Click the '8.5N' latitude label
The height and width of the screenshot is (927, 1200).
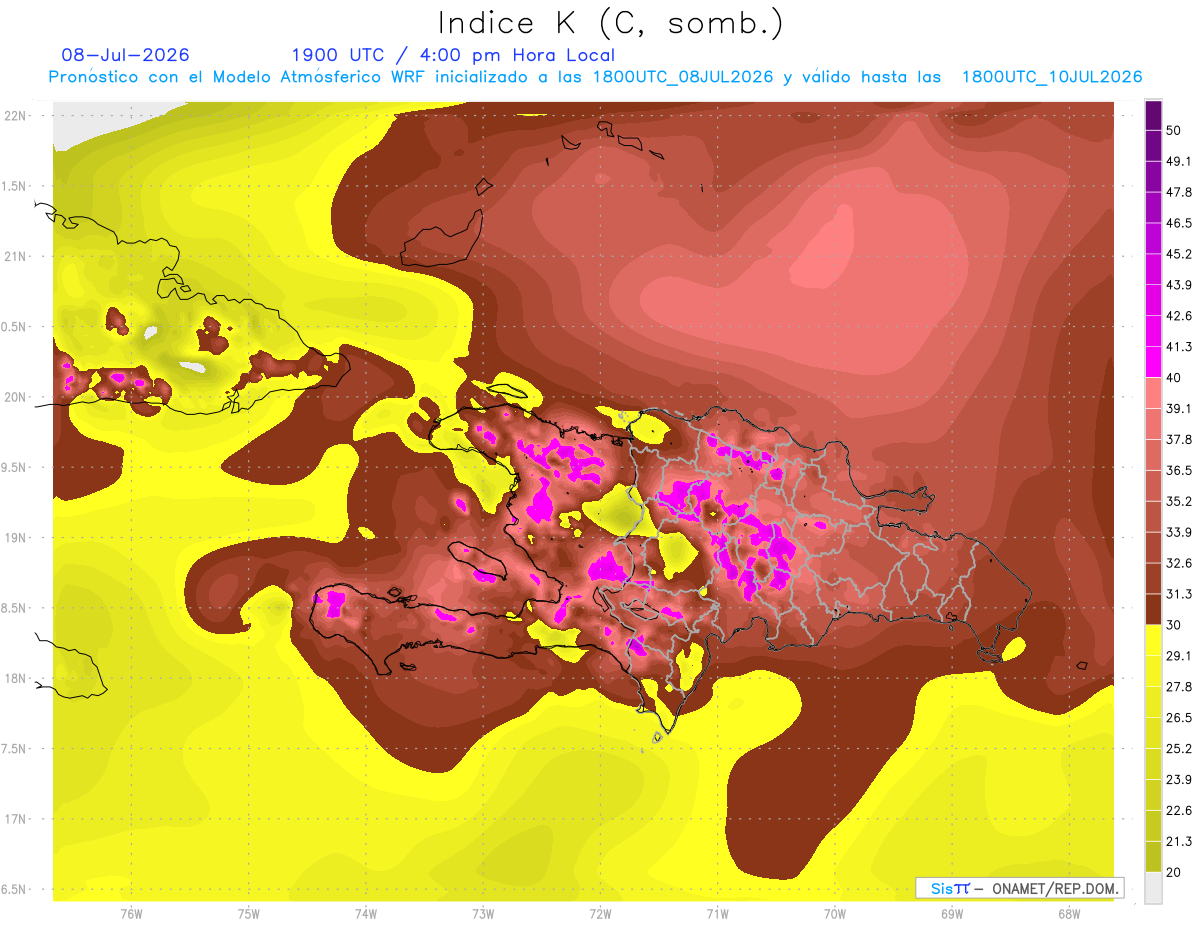(x=15, y=608)
